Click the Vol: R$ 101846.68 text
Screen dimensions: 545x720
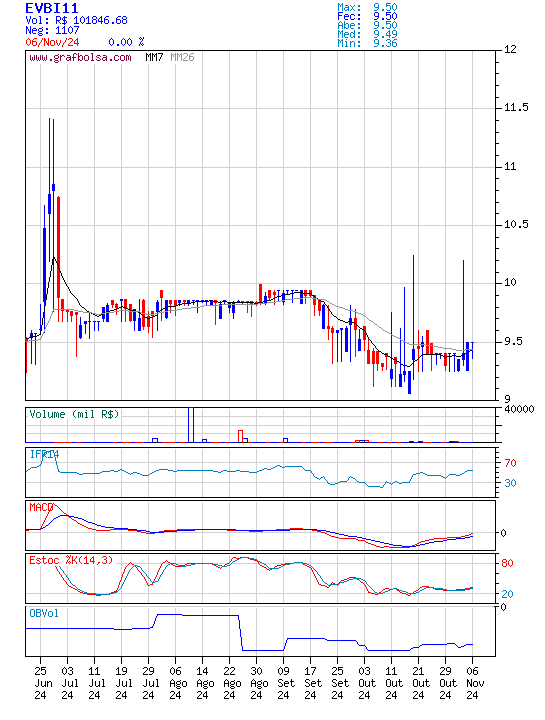click(x=76, y=21)
